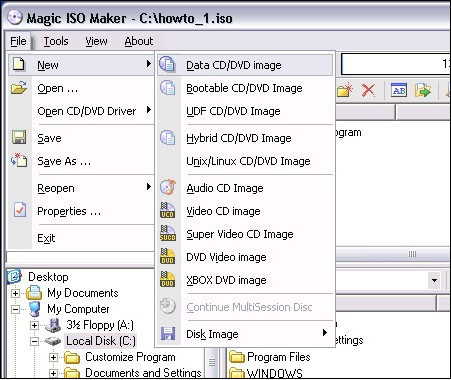Click the red X delete toolbar icon

tap(368, 90)
